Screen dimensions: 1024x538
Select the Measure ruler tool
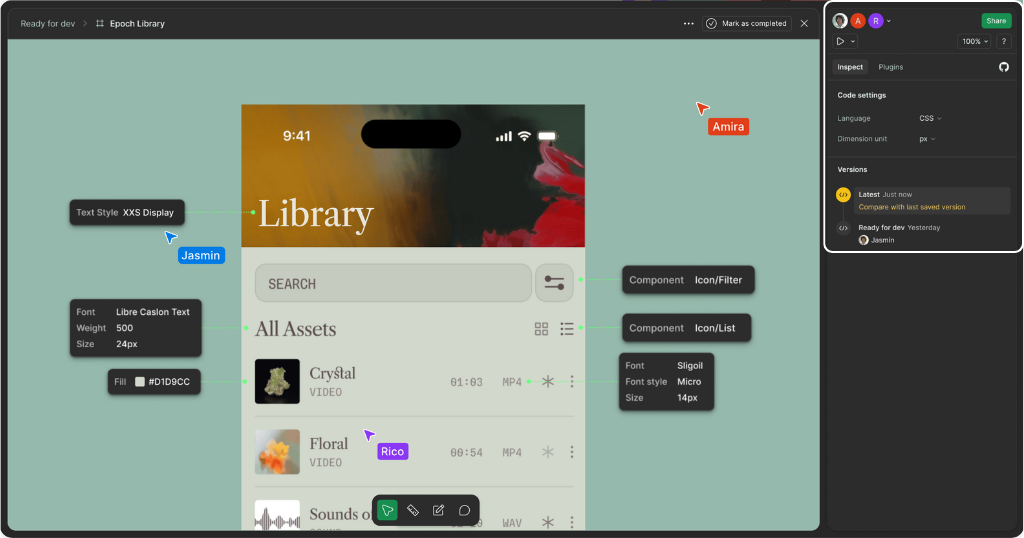(413, 511)
